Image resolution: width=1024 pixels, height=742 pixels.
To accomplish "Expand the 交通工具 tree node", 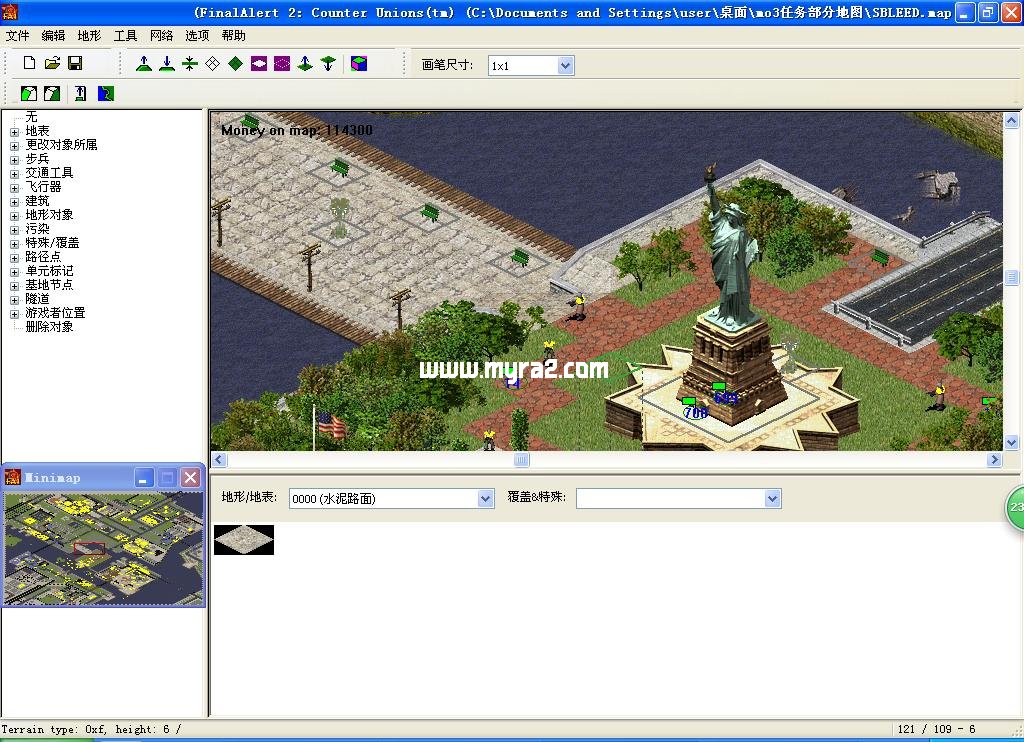I will coord(14,174).
